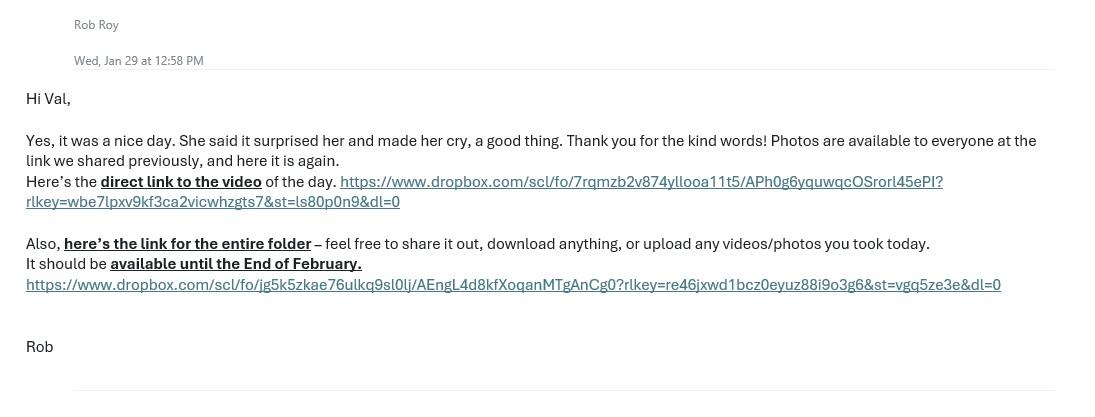Click the words It should be
This screenshot has width=1095, height=417.
click(x=66, y=265)
